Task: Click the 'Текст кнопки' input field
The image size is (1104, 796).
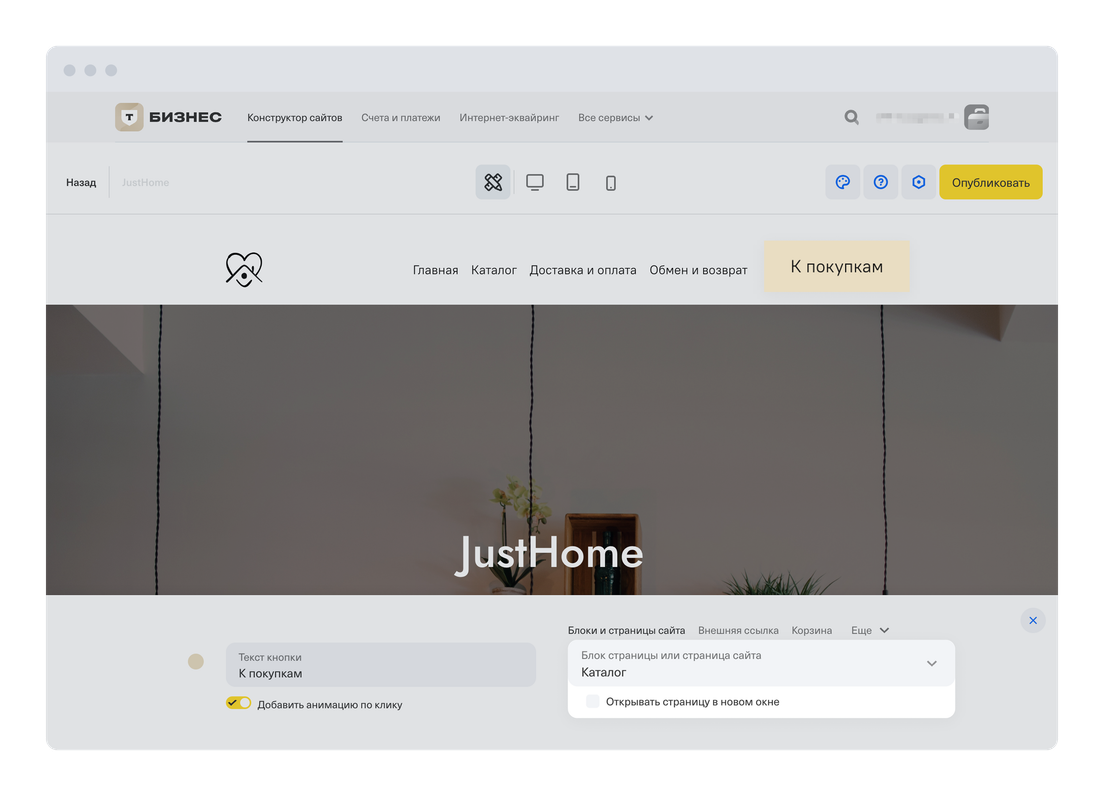Action: (380, 665)
